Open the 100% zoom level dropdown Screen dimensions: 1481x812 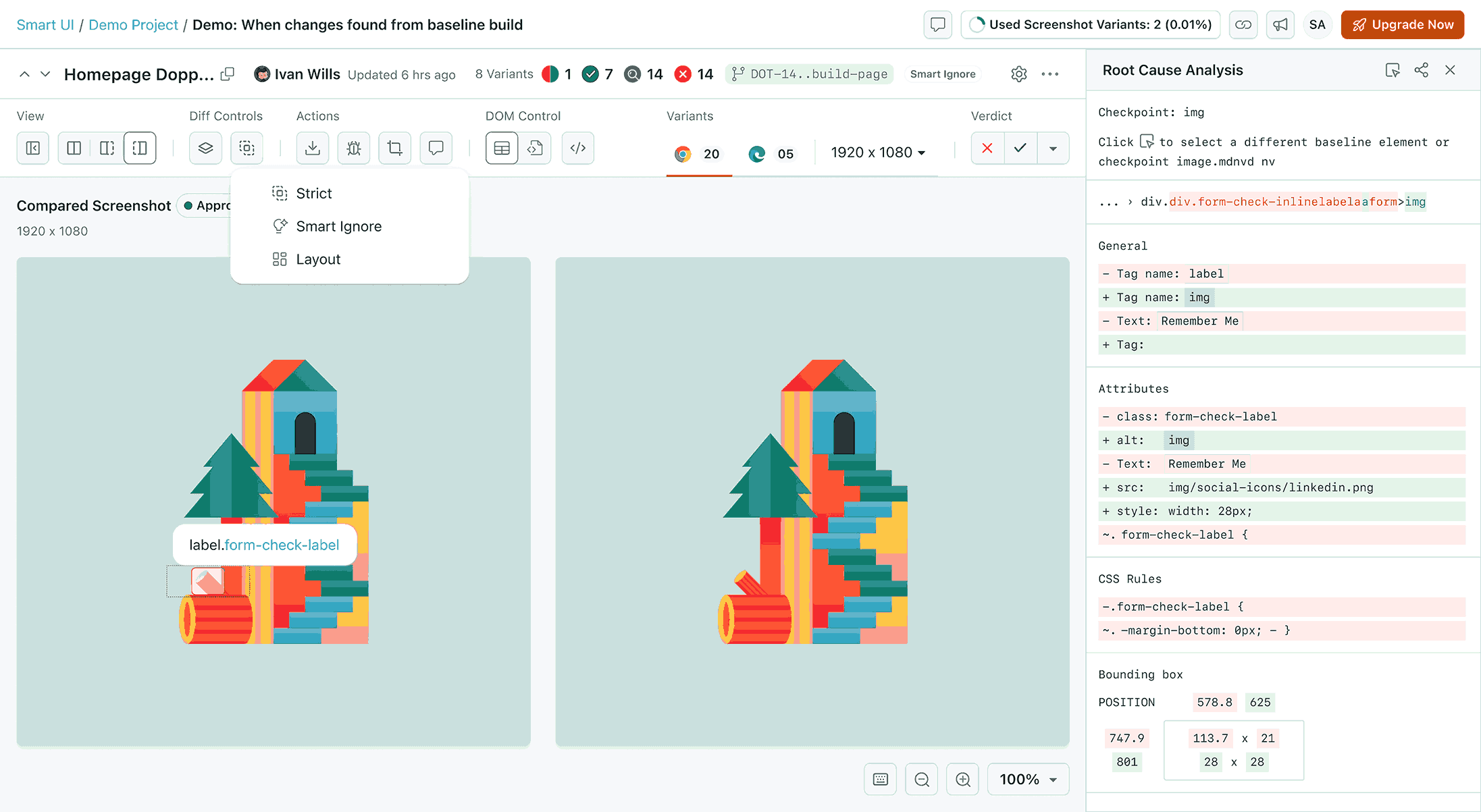coord(1028,780)
